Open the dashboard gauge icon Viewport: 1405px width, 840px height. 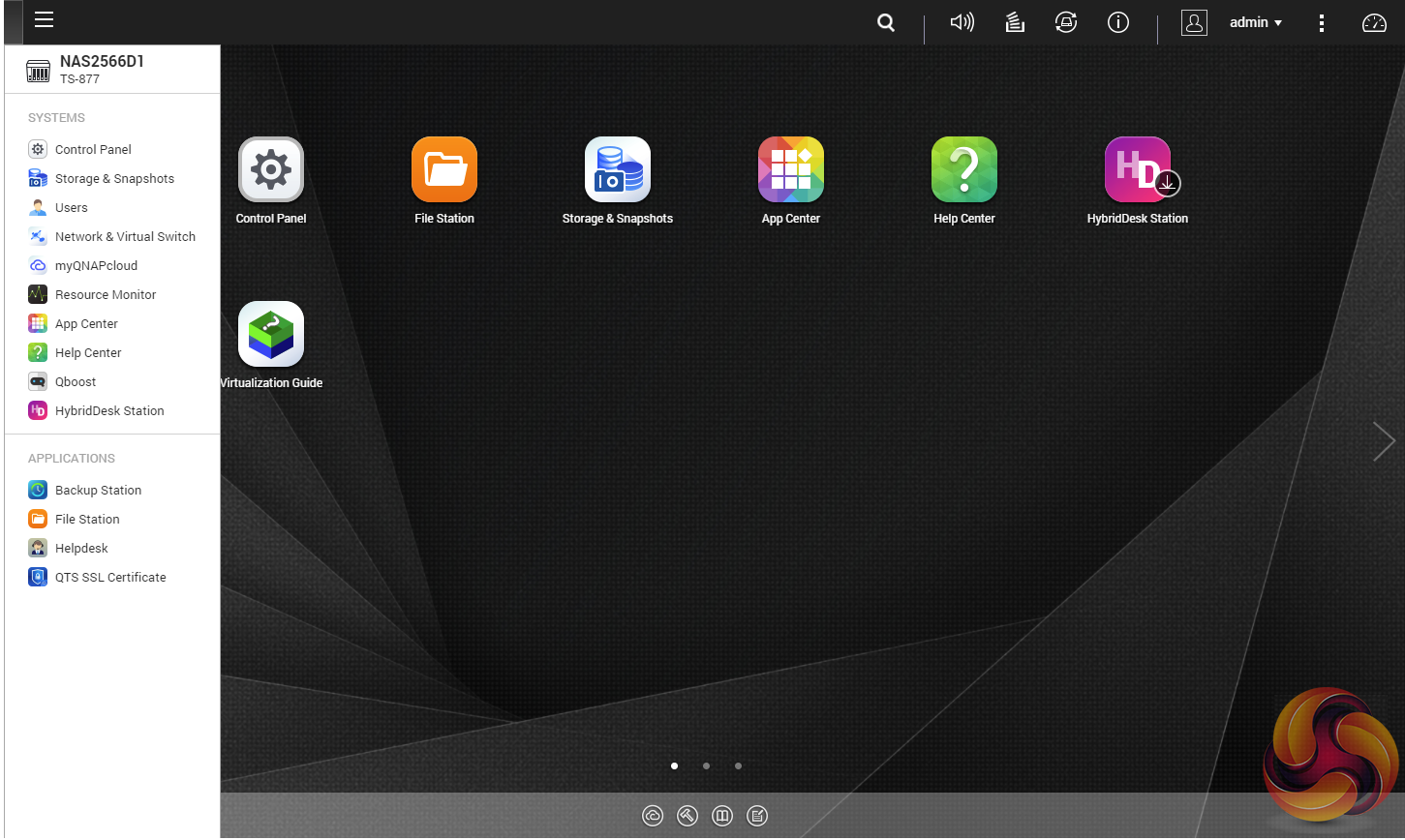tap(1375, 22)
